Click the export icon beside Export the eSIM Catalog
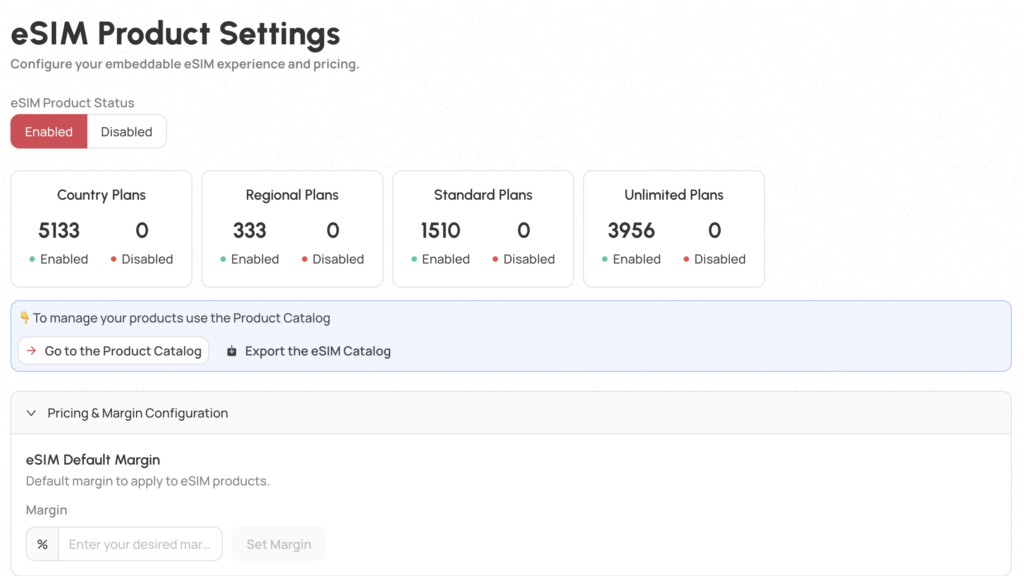The height and width of the screenshot is (576, 1024). coord(232,352)
